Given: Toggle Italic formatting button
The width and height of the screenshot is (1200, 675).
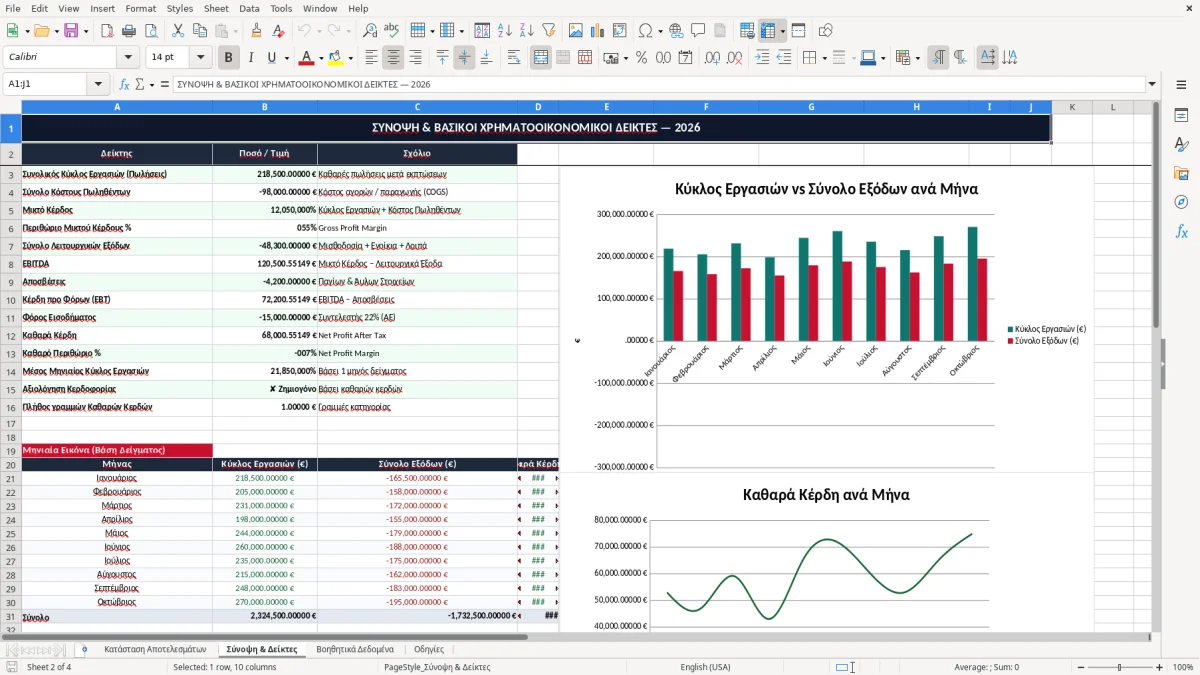Looking at the screenshot, I should point(250,58).
